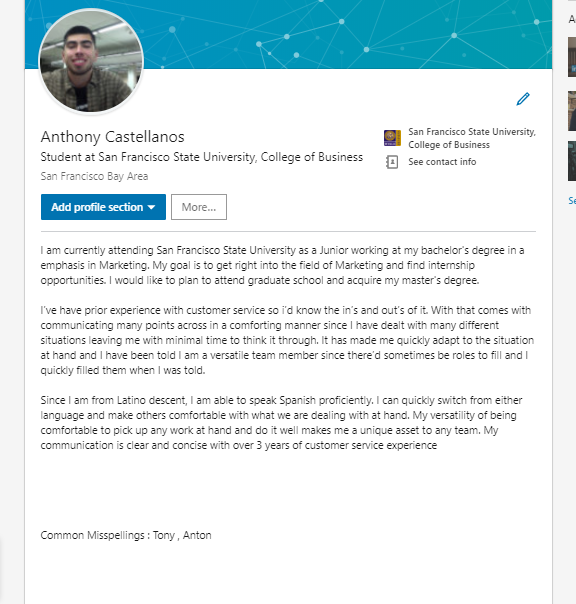Open San Francisco State University, College of Business link
The height and width of the screenshot is (604, 576).
click(472, 138)
